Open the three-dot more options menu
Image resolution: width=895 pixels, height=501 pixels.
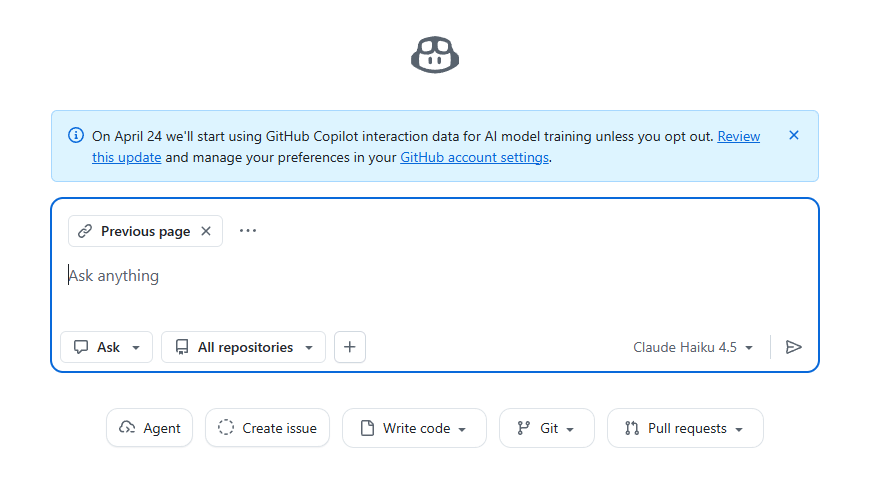(248, 231)
